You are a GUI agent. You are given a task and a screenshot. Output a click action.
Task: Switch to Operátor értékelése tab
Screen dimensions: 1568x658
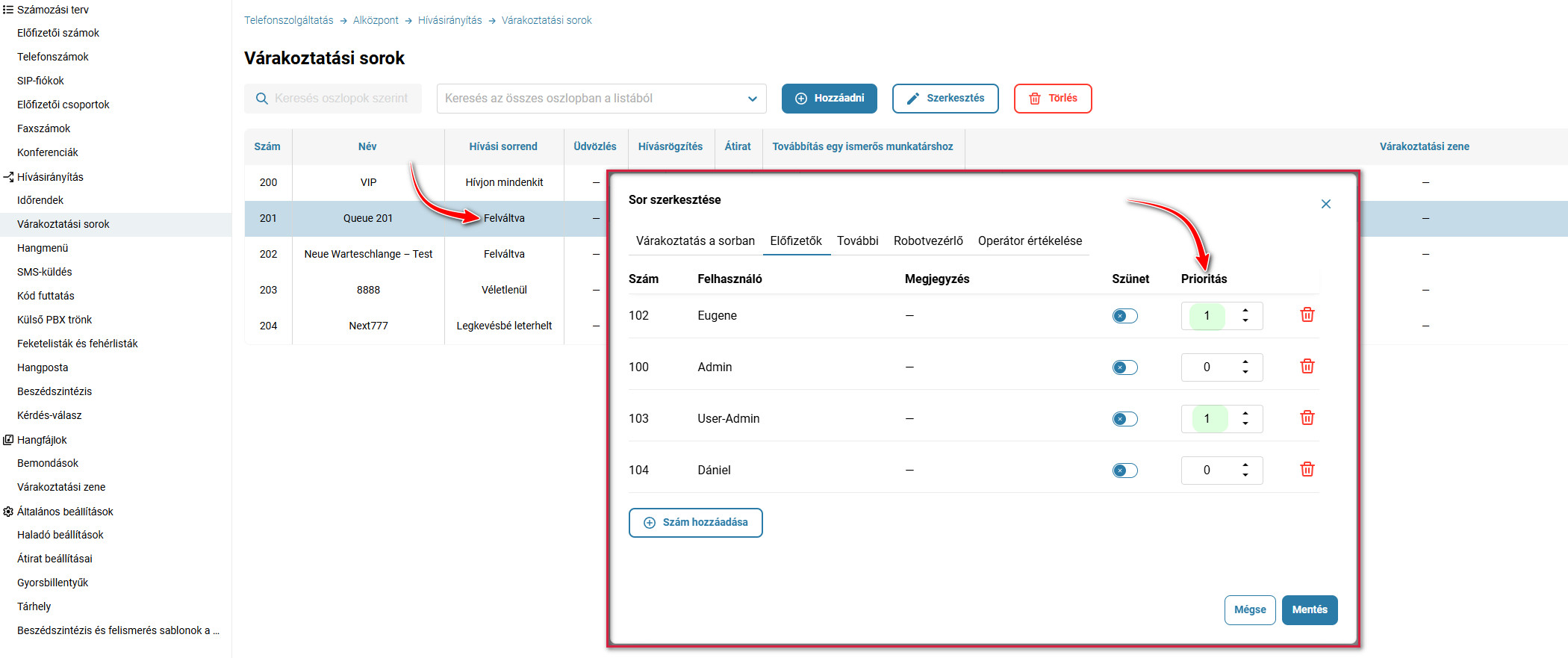[1030, 240]
